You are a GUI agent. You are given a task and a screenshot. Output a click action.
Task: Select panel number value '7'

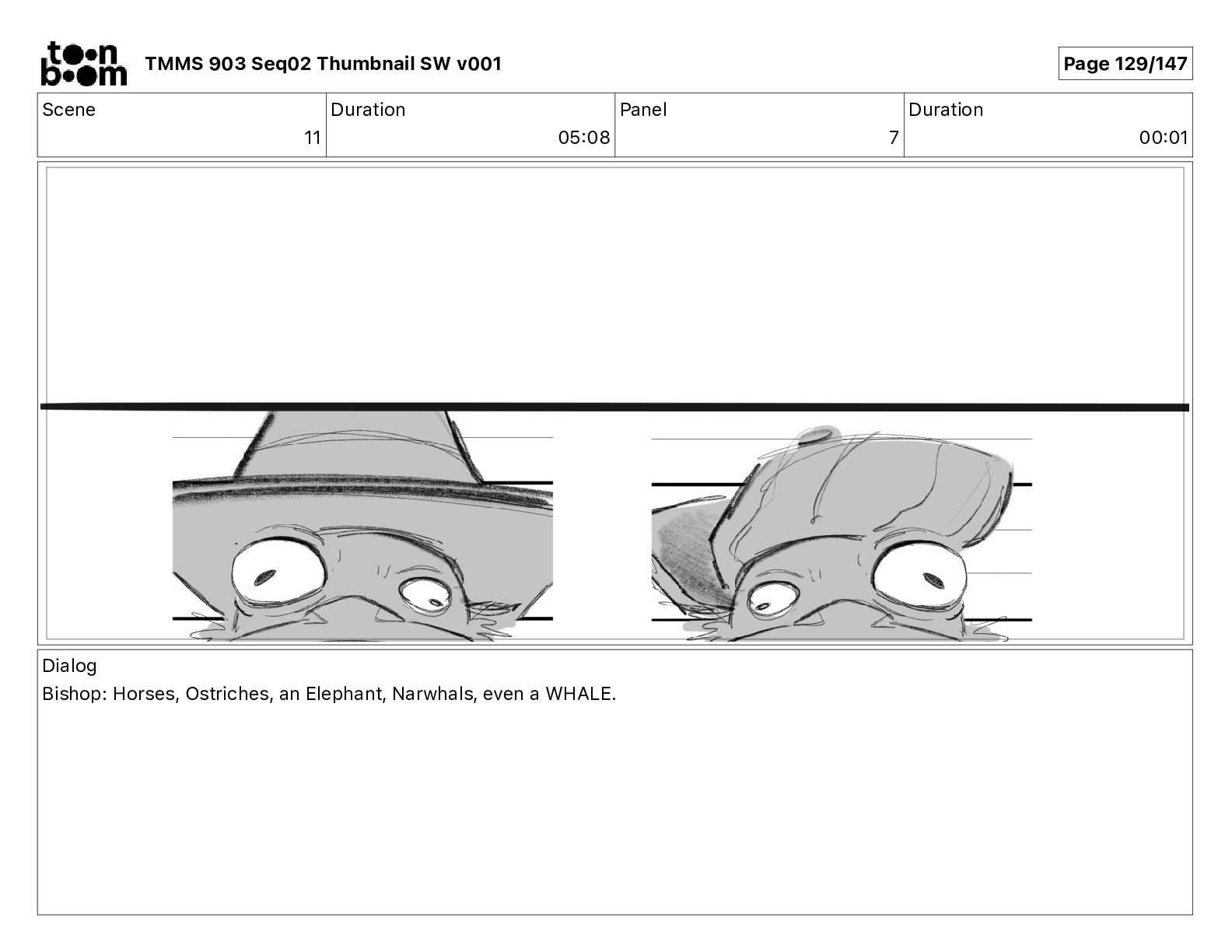coord(894,138)
